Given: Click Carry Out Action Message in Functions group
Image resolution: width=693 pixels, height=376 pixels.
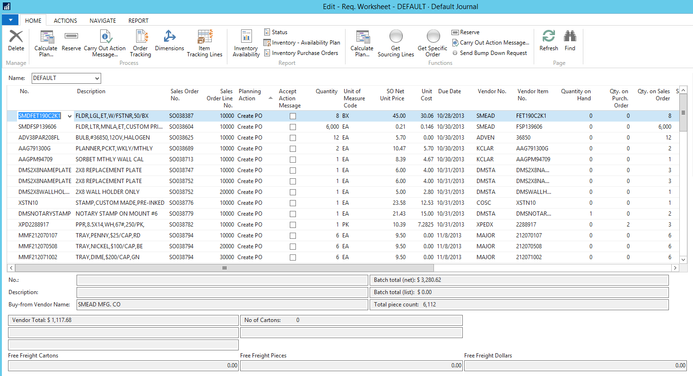Looking at the screenshot, I should click(490, 42).
